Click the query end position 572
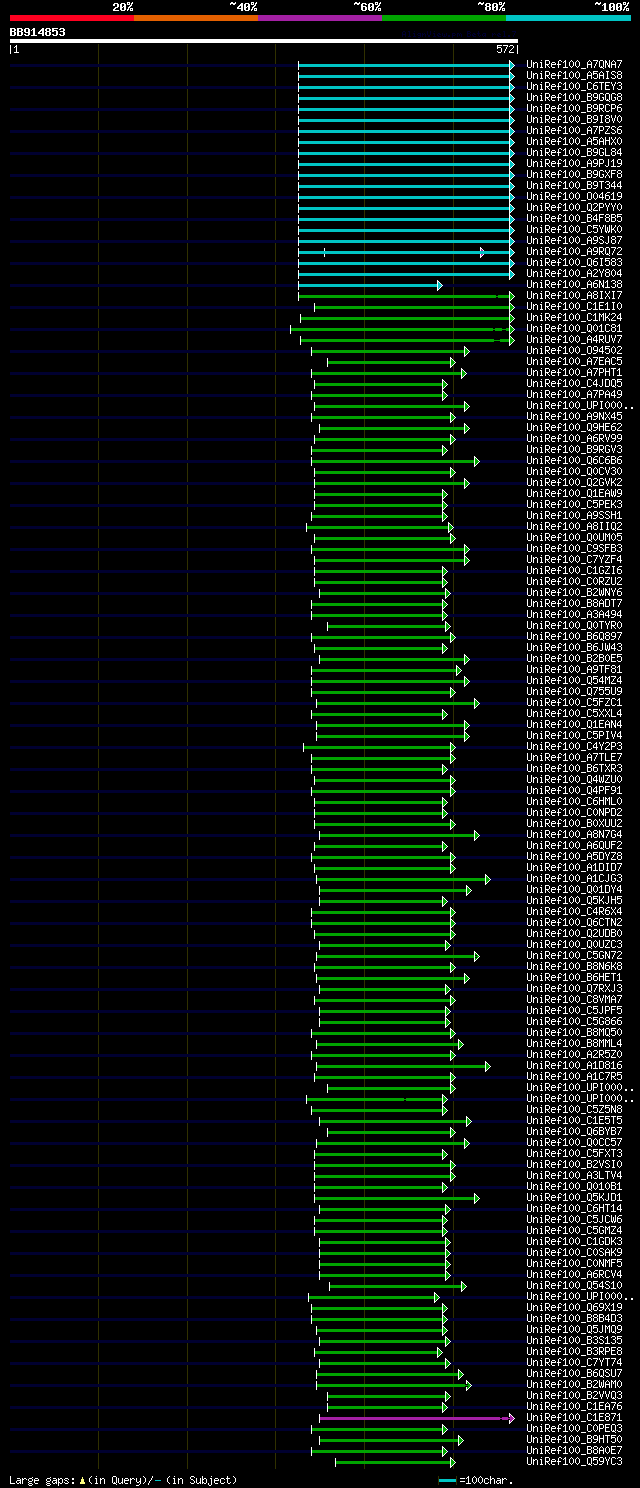The height and width of the screenshot is (1488, 640). [505, 49]
